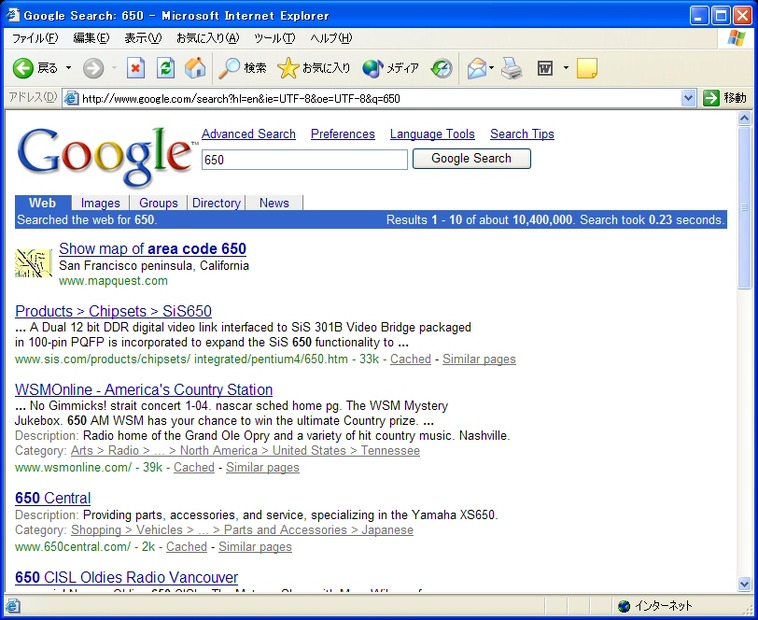Screen dimensions: 758x620
Task: Open Similar pages for sis.com result
Action: coord(479,359)
